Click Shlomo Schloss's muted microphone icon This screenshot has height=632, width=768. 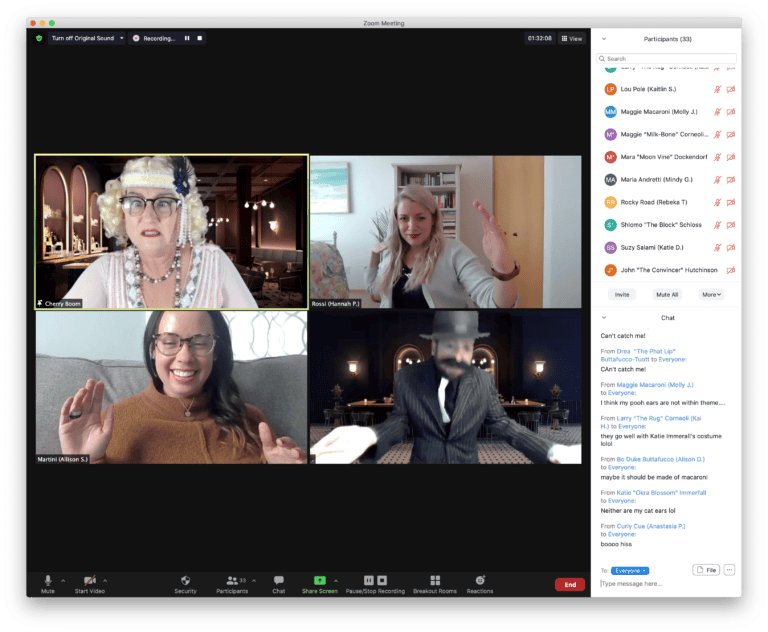(717, 224)
